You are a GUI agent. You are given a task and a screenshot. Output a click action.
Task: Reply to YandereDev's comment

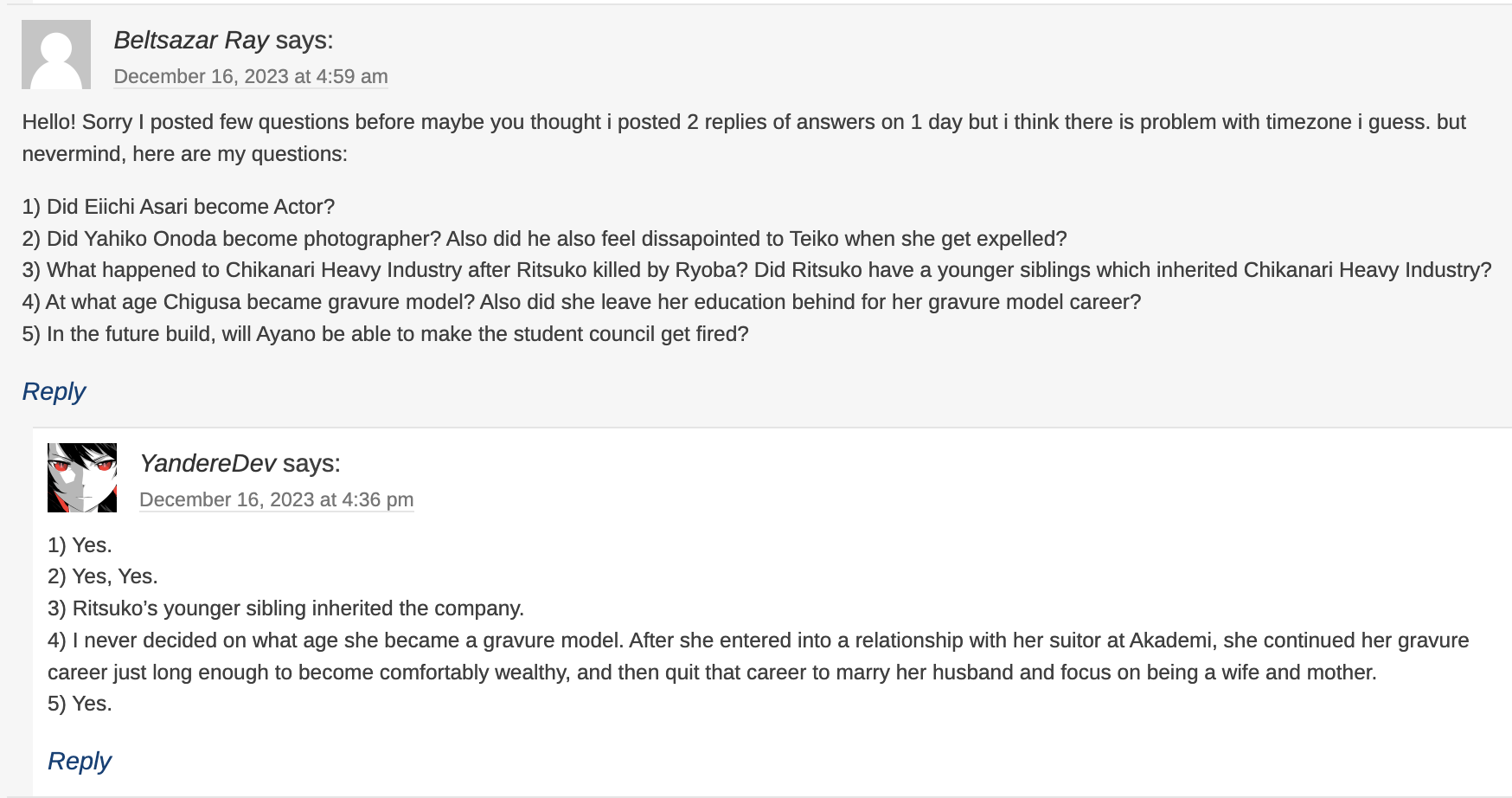80,761
